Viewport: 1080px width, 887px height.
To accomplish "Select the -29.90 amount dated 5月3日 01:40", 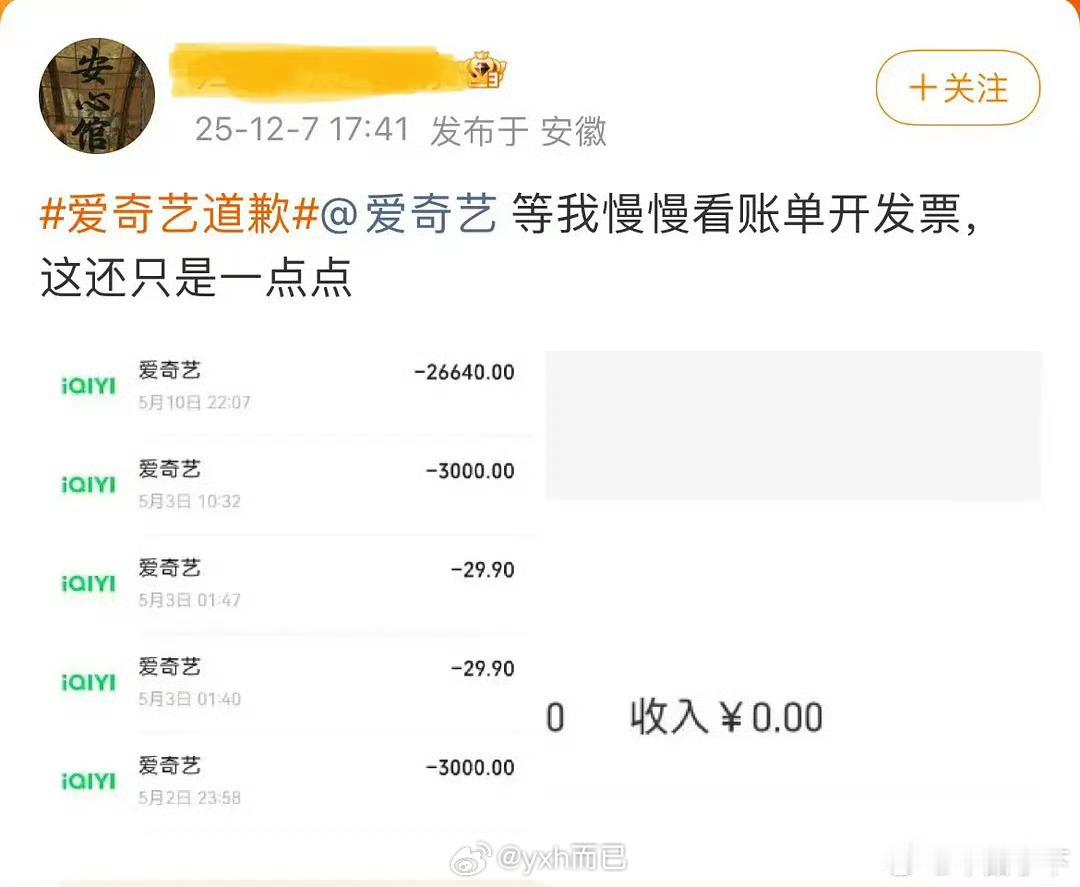I will click(x=483, y=669).
